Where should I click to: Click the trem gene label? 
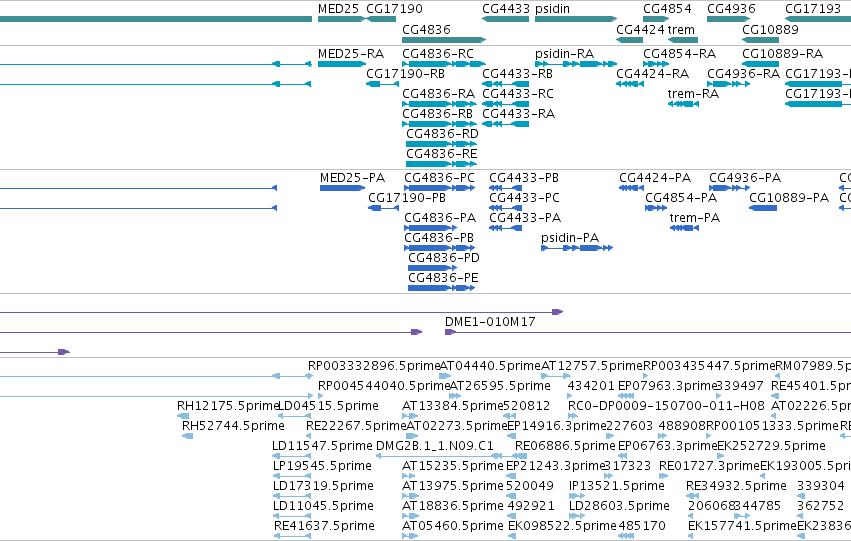681,29
